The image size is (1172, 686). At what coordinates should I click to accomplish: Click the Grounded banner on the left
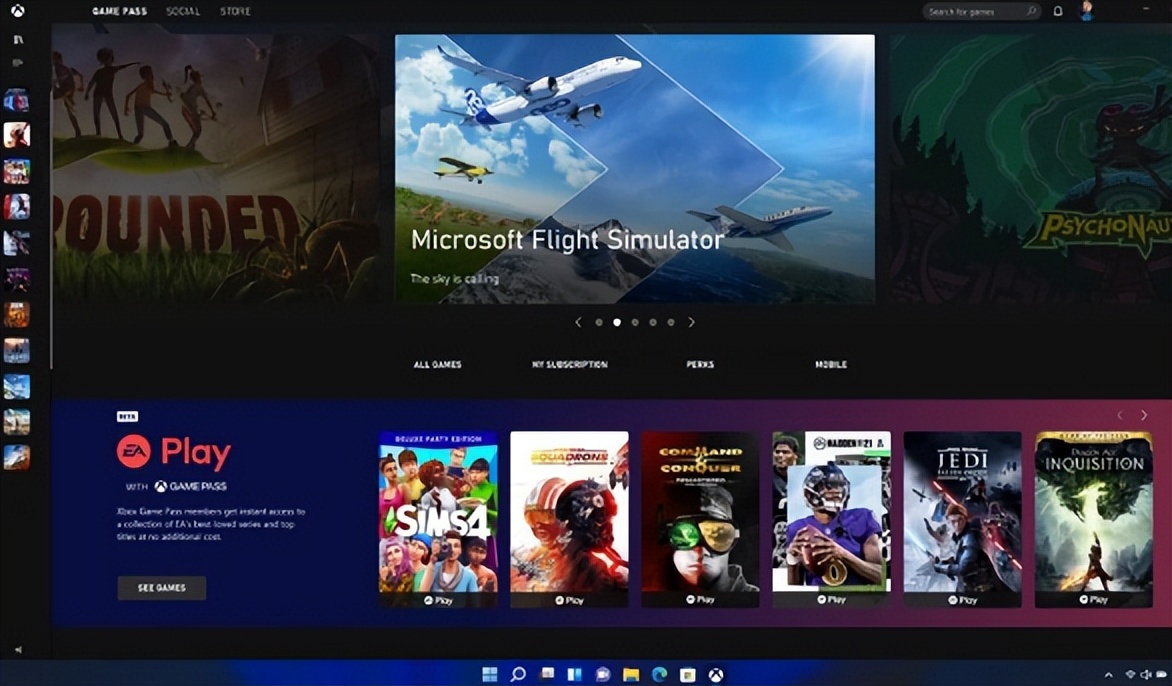217,163
